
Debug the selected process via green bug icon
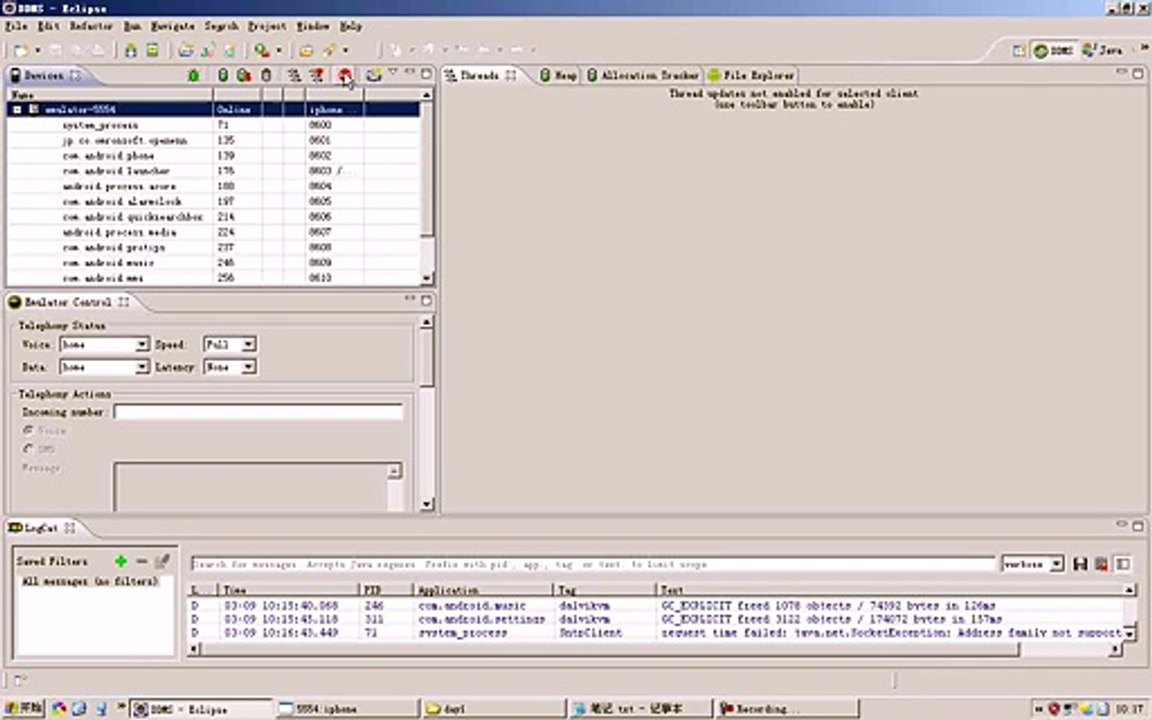click(193, 75)
